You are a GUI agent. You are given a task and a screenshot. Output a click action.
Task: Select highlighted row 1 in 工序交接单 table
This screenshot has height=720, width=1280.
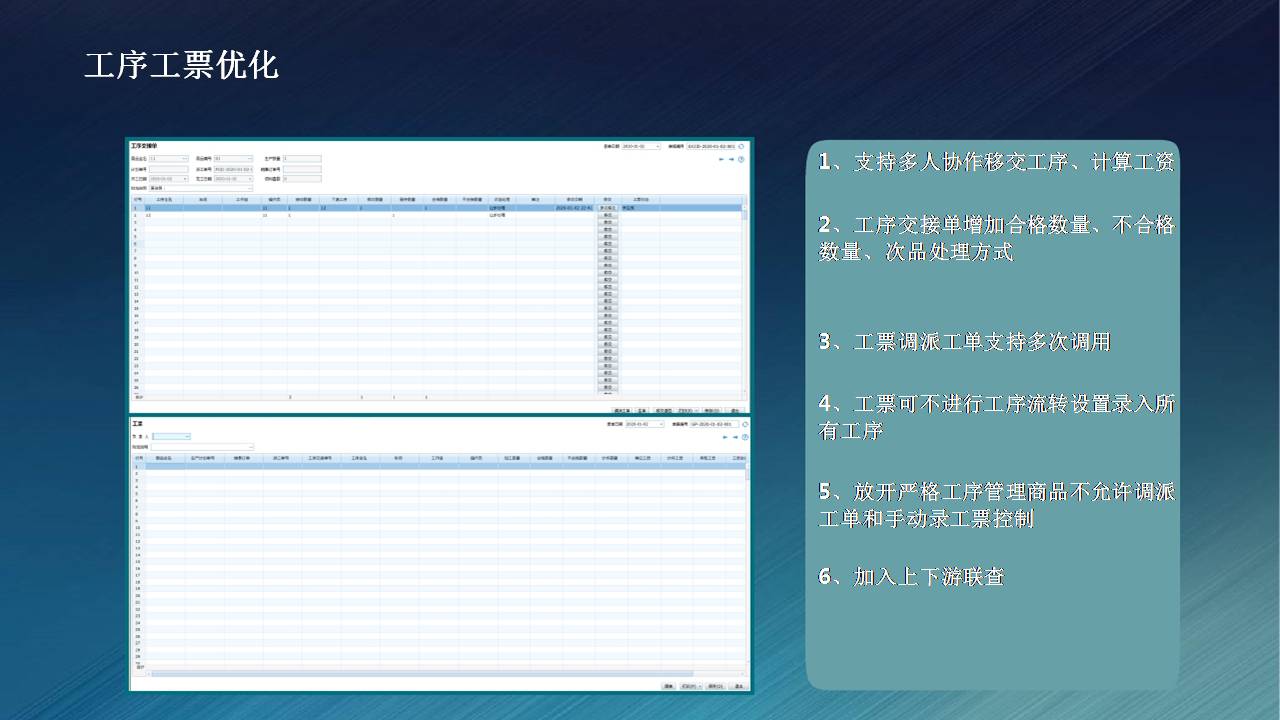click(x=437, y=208)
